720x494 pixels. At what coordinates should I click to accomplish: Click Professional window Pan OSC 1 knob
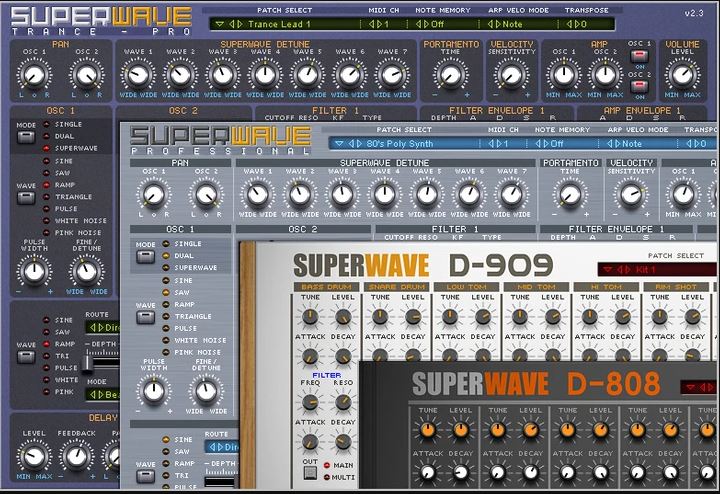click(x=154, y=194)
